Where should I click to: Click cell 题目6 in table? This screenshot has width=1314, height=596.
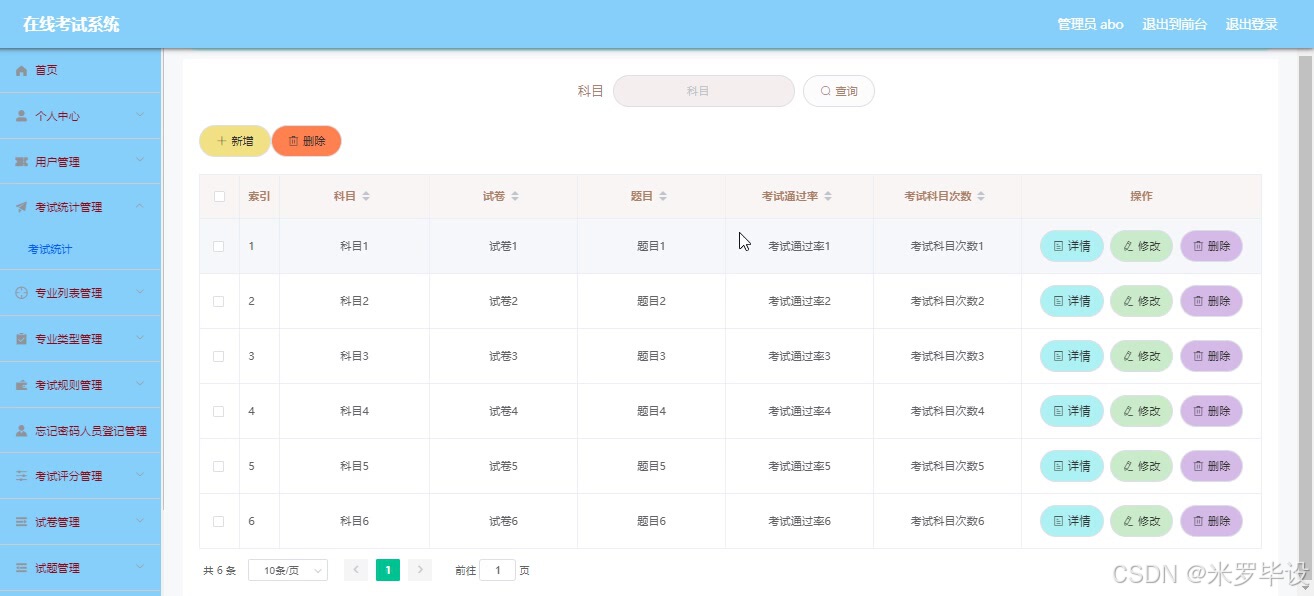tap(651, 521)
